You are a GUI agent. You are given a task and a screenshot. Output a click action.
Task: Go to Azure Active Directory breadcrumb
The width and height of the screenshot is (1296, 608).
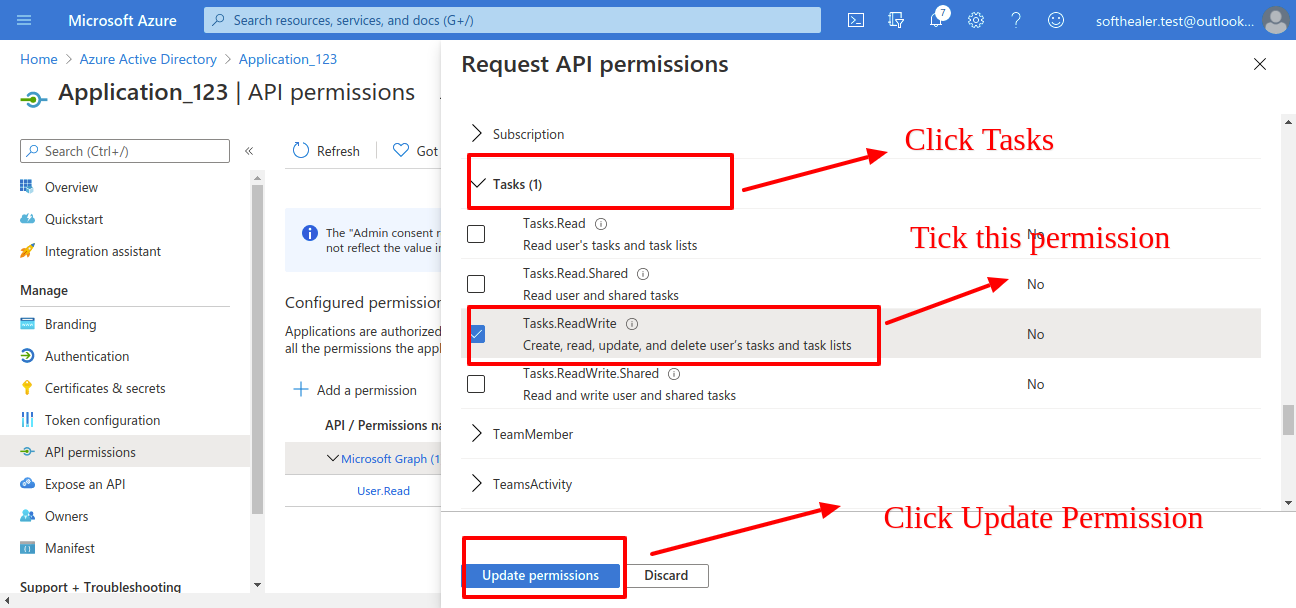pos(148,59)
